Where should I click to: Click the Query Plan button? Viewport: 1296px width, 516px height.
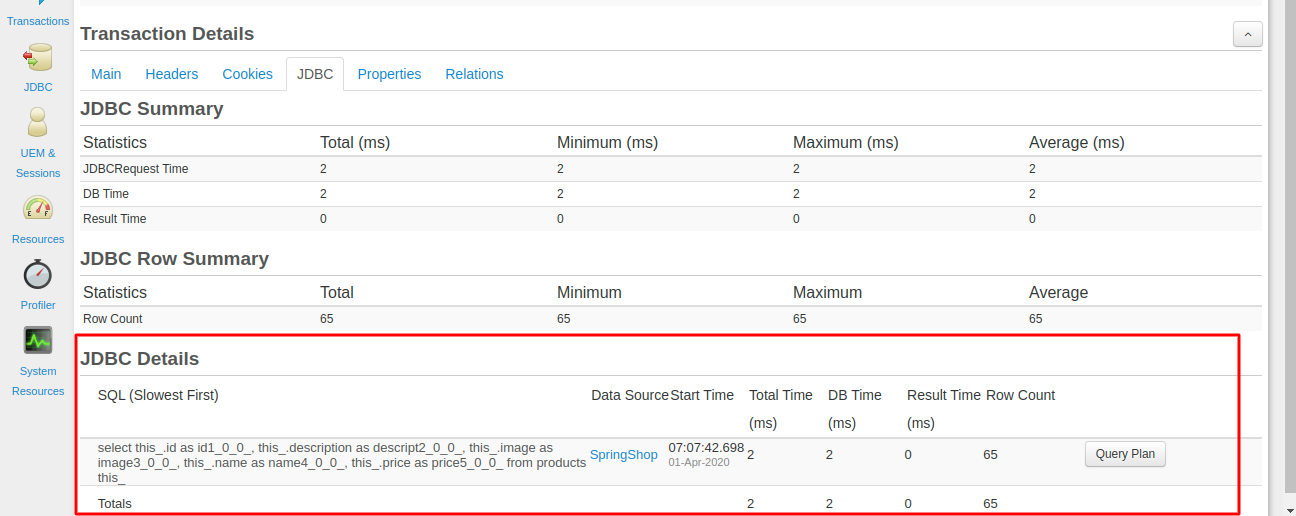click(x=1125, y=454)
